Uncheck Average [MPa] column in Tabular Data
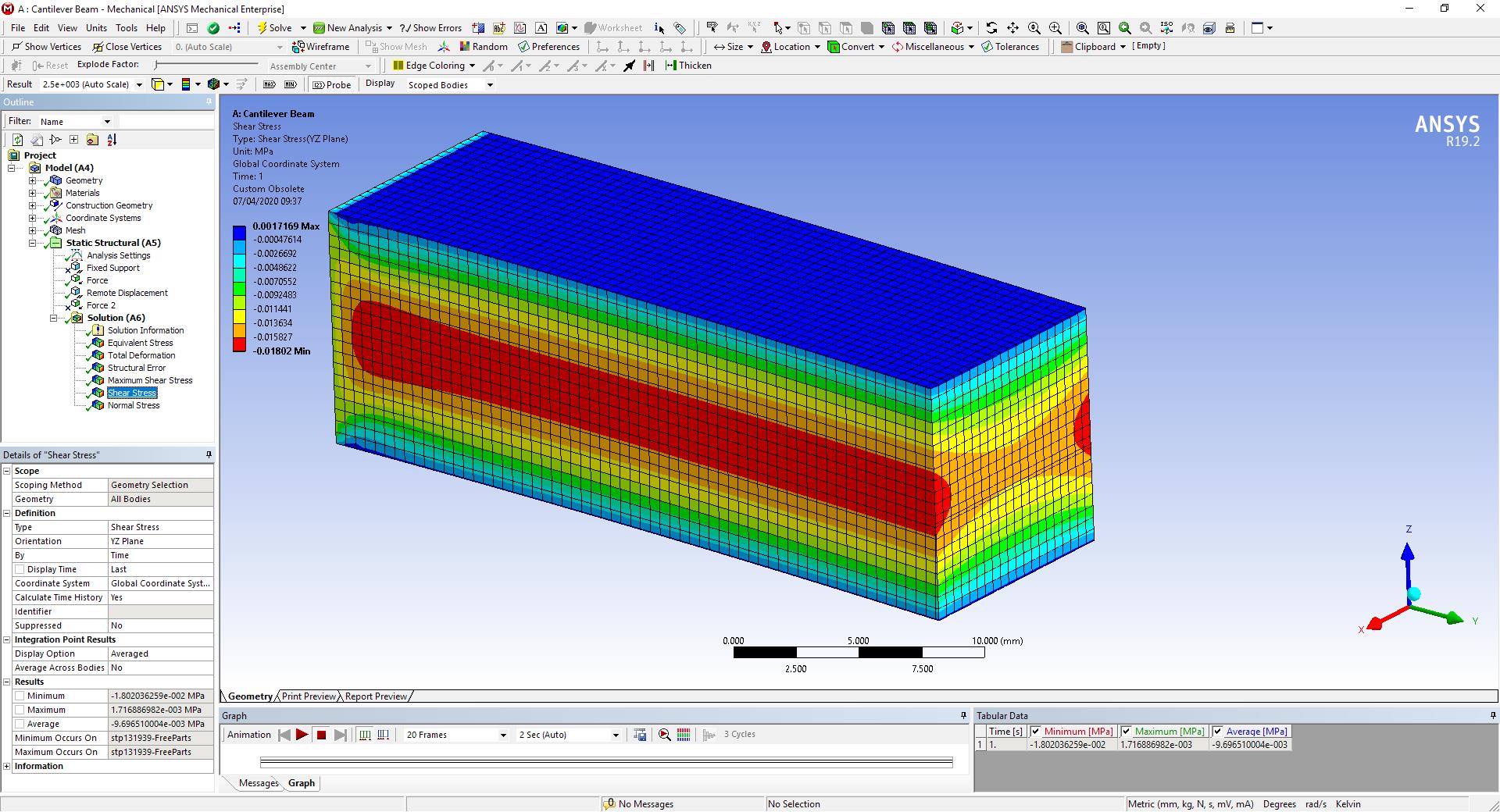 [x=1217, y=732]
